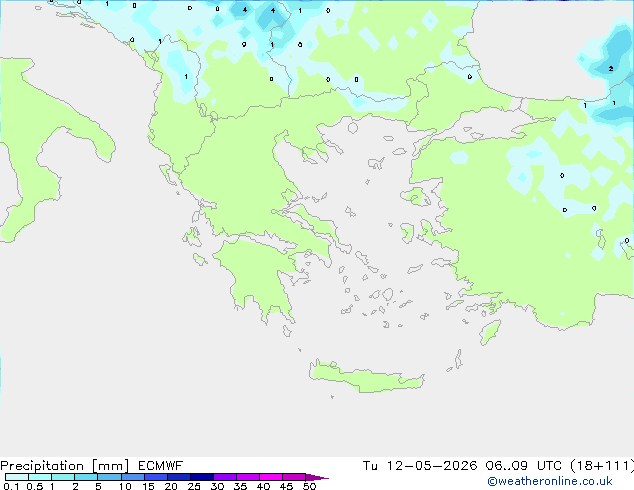Viewport: 634px width, 490px height.
Task: Click the "(18+111)" forecast run text
Action: coord(602,466)
